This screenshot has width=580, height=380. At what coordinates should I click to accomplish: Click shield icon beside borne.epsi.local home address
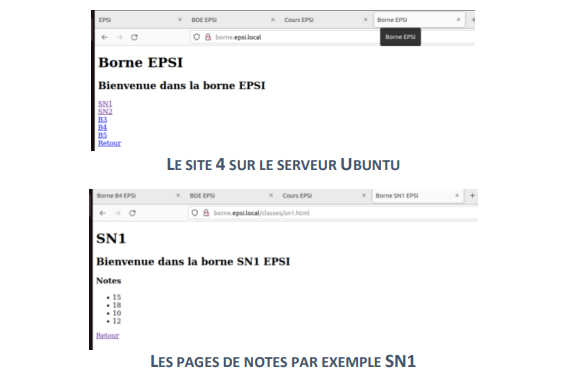pos(197,37)
